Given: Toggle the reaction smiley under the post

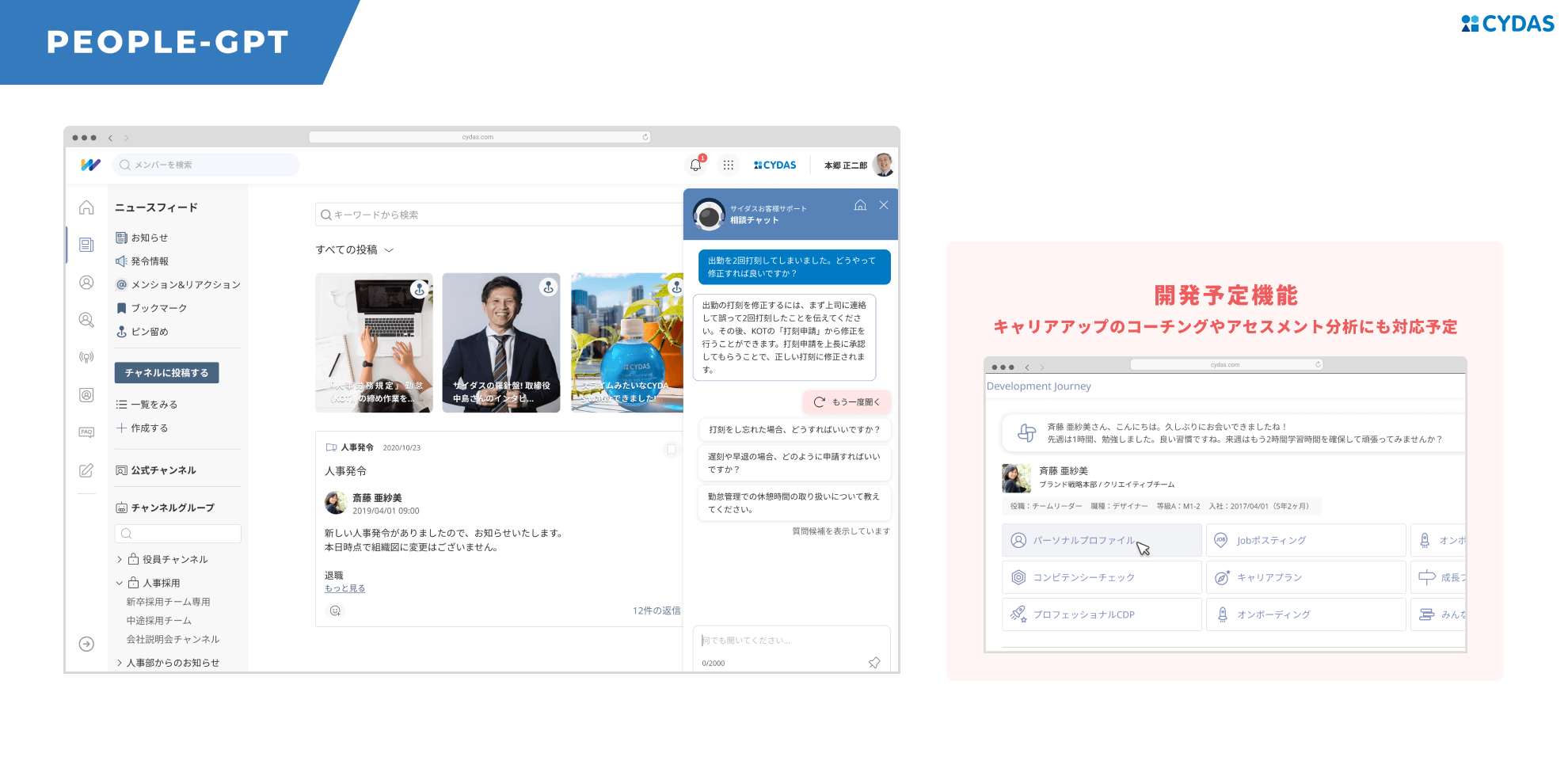Looking at the screenshot, I should tap(335, 611).
